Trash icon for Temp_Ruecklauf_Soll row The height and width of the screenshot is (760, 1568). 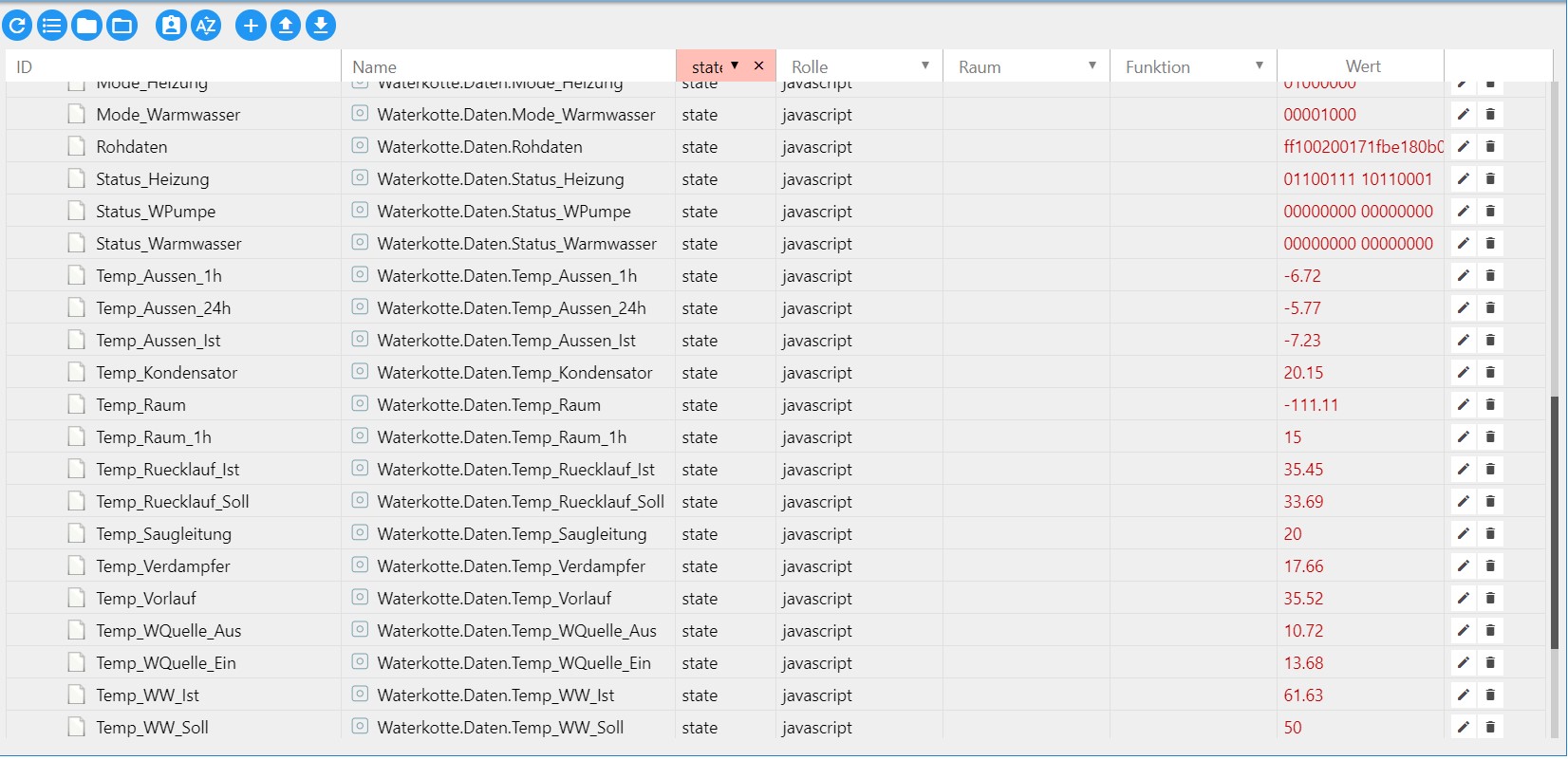coord(1490,502)
